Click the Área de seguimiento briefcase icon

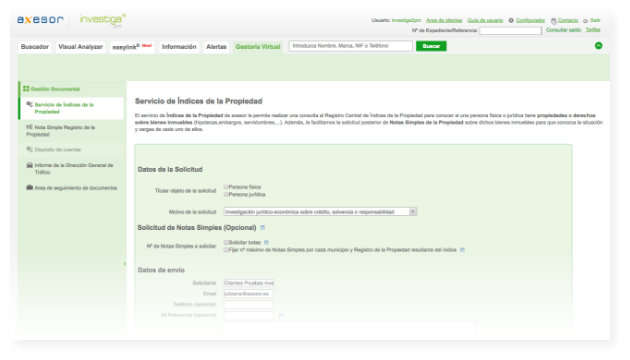pyautogui.click(x=29, y=188)
